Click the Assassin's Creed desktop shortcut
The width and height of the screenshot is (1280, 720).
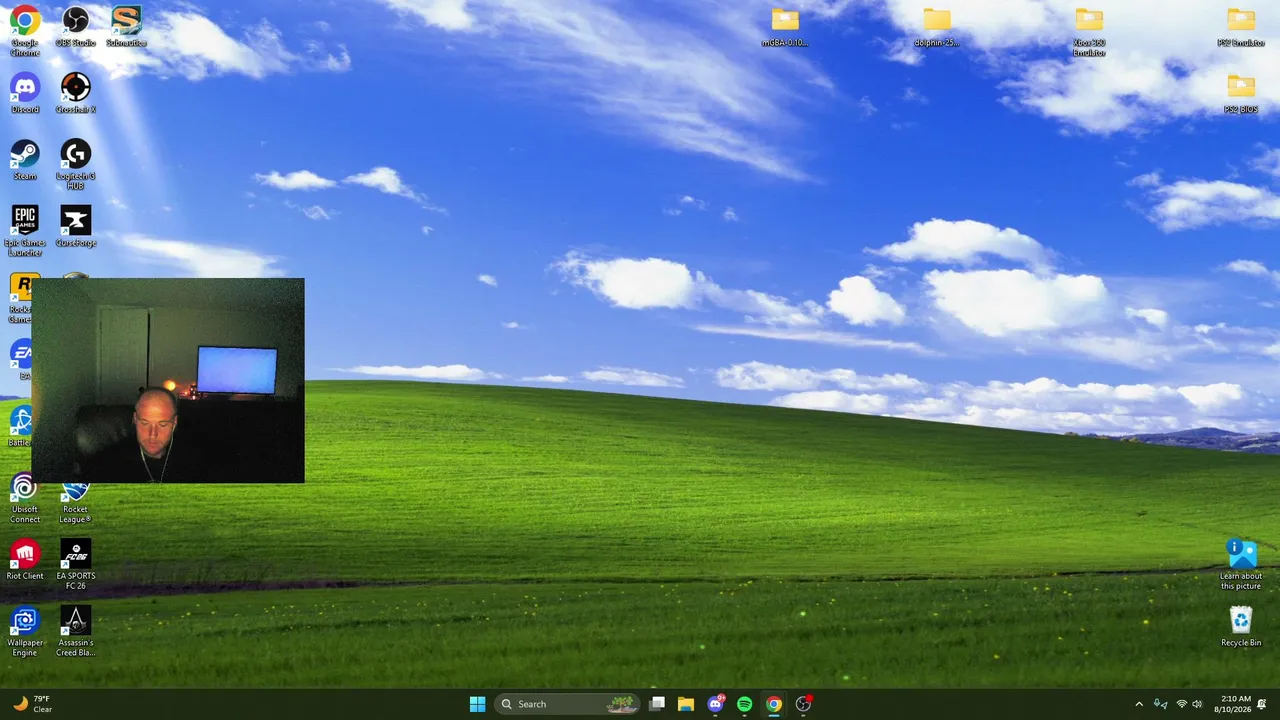click(x=76, y=632)
